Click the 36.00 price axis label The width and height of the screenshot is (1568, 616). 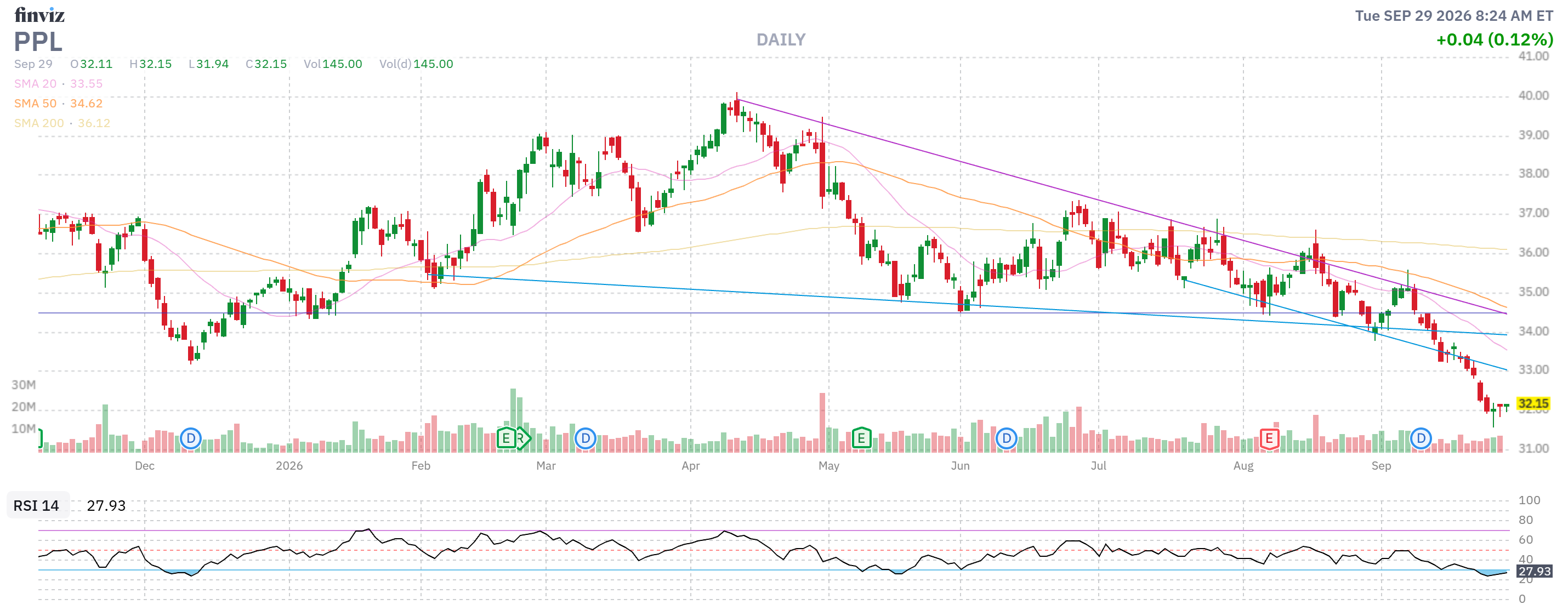point(1533,253)
